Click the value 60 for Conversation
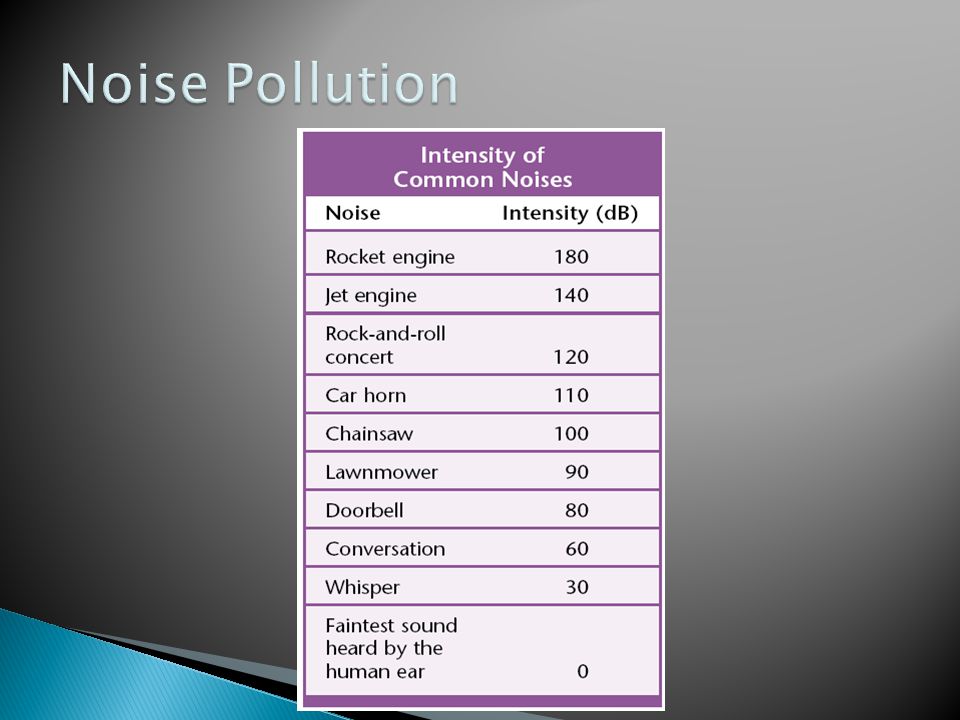 click(x=577, y=549)
